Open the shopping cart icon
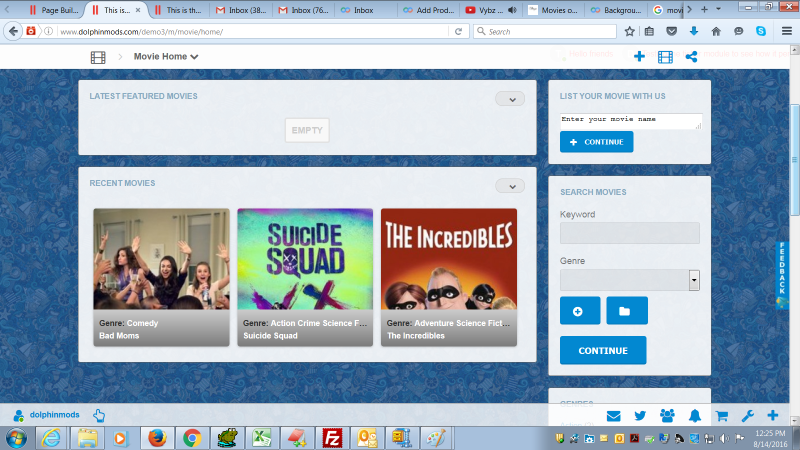 721,416
